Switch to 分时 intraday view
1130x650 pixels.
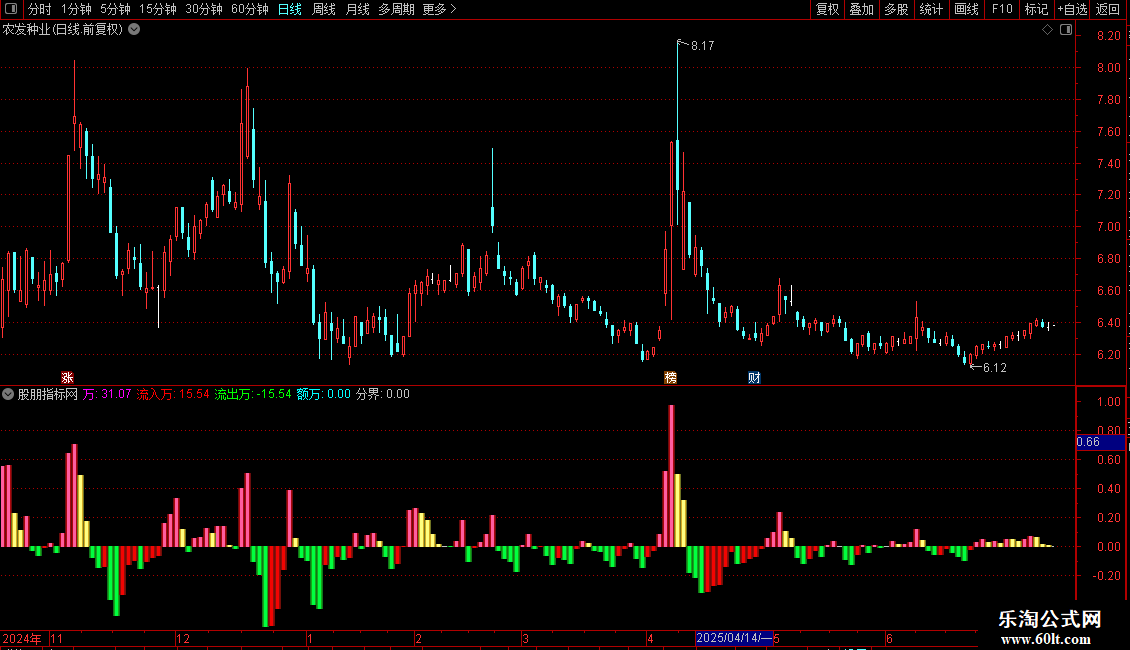40,9
